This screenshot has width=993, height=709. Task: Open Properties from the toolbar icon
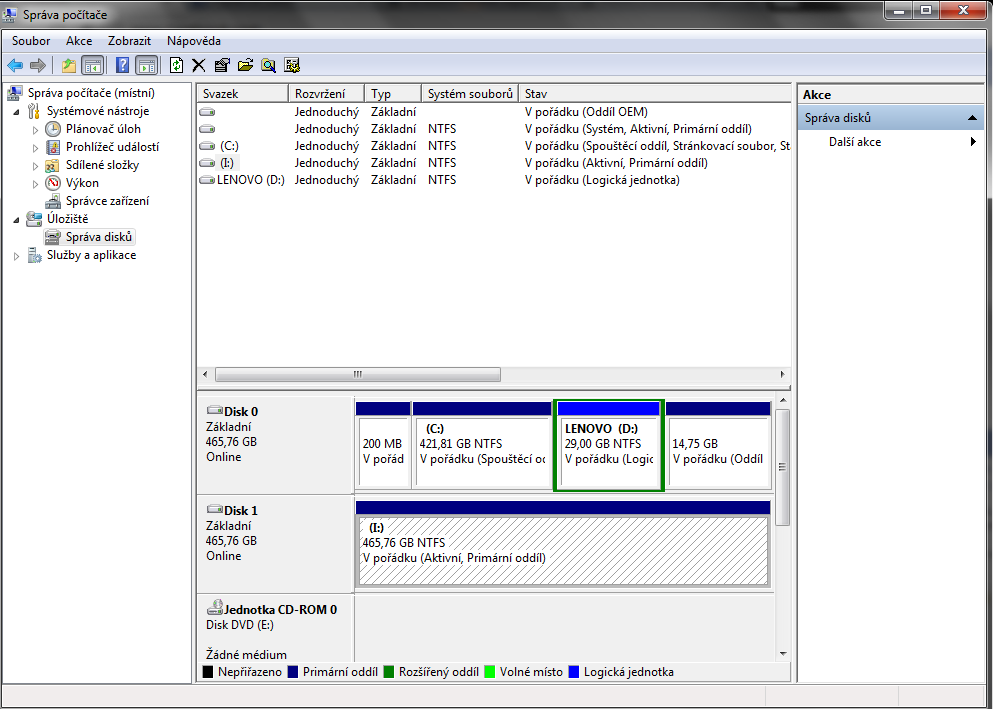click(222, 65)
